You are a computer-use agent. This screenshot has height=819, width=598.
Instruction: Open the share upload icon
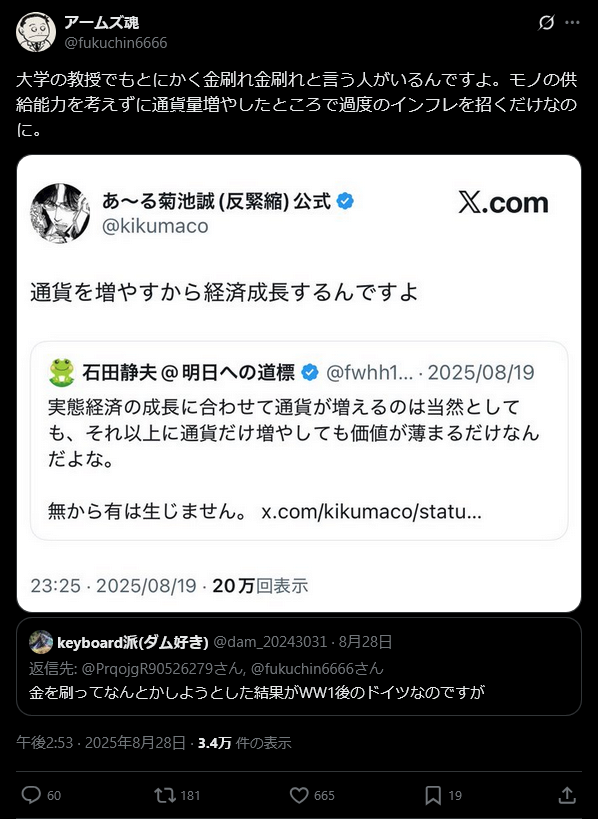567,795
